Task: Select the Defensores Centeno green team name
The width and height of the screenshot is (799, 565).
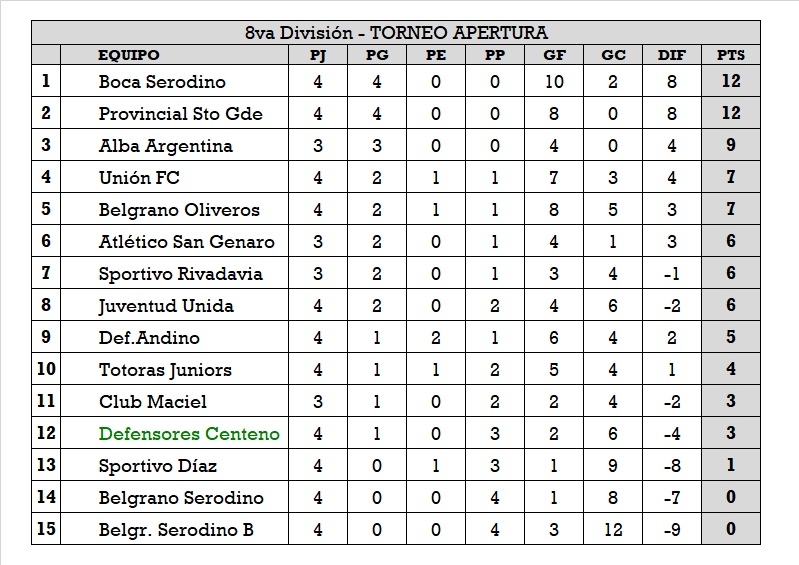Action: tap(189, 434)
